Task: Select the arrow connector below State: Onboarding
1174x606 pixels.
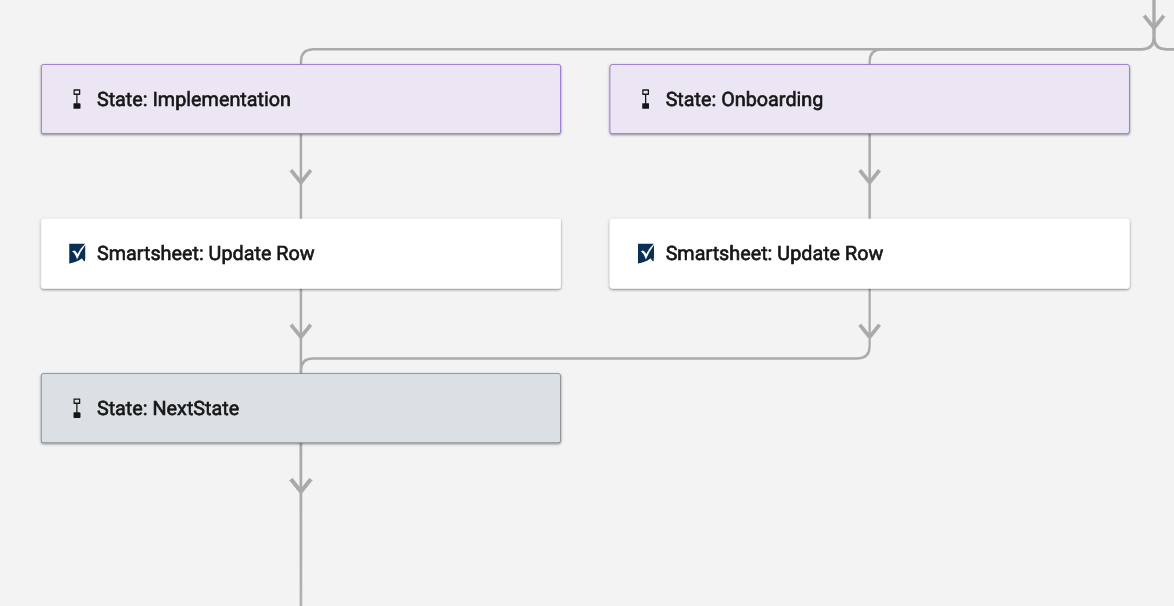Action: (869, 176)
